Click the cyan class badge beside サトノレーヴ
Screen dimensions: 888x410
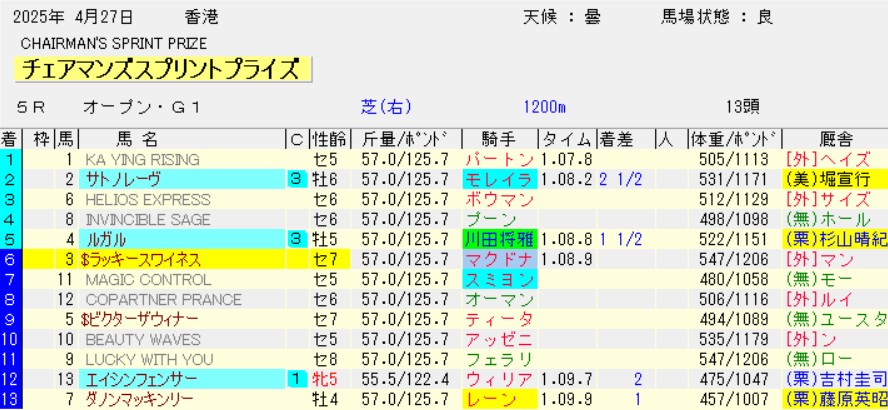[x=297, y=180]
